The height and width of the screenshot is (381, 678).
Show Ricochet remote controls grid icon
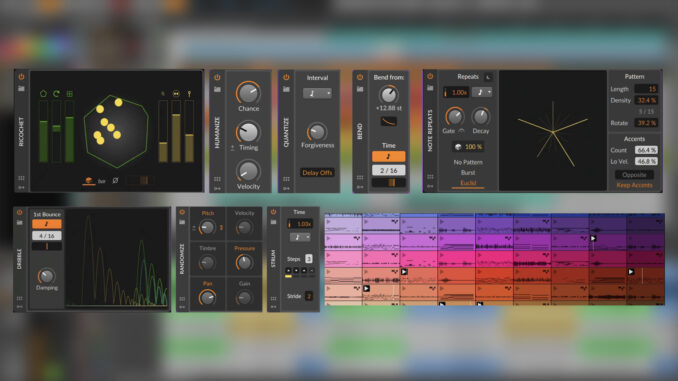21,178
